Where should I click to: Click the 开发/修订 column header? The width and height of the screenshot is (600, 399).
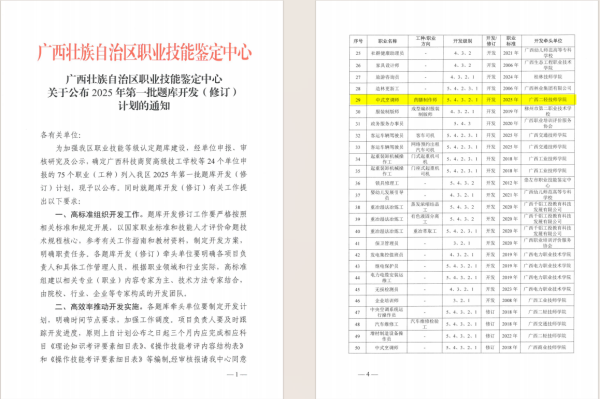(491, 41)
